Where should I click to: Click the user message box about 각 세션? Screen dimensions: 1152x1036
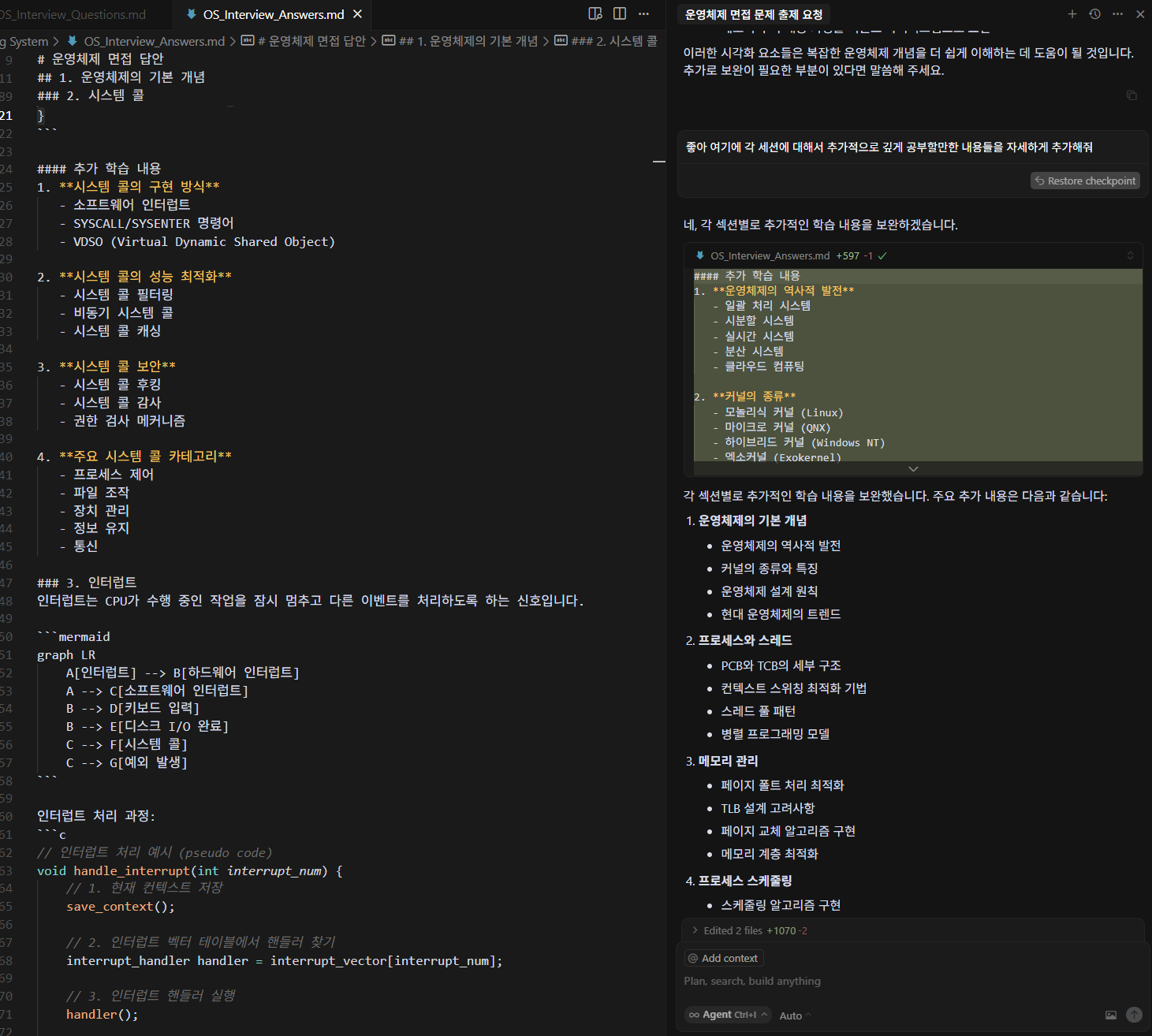(912, 147)
